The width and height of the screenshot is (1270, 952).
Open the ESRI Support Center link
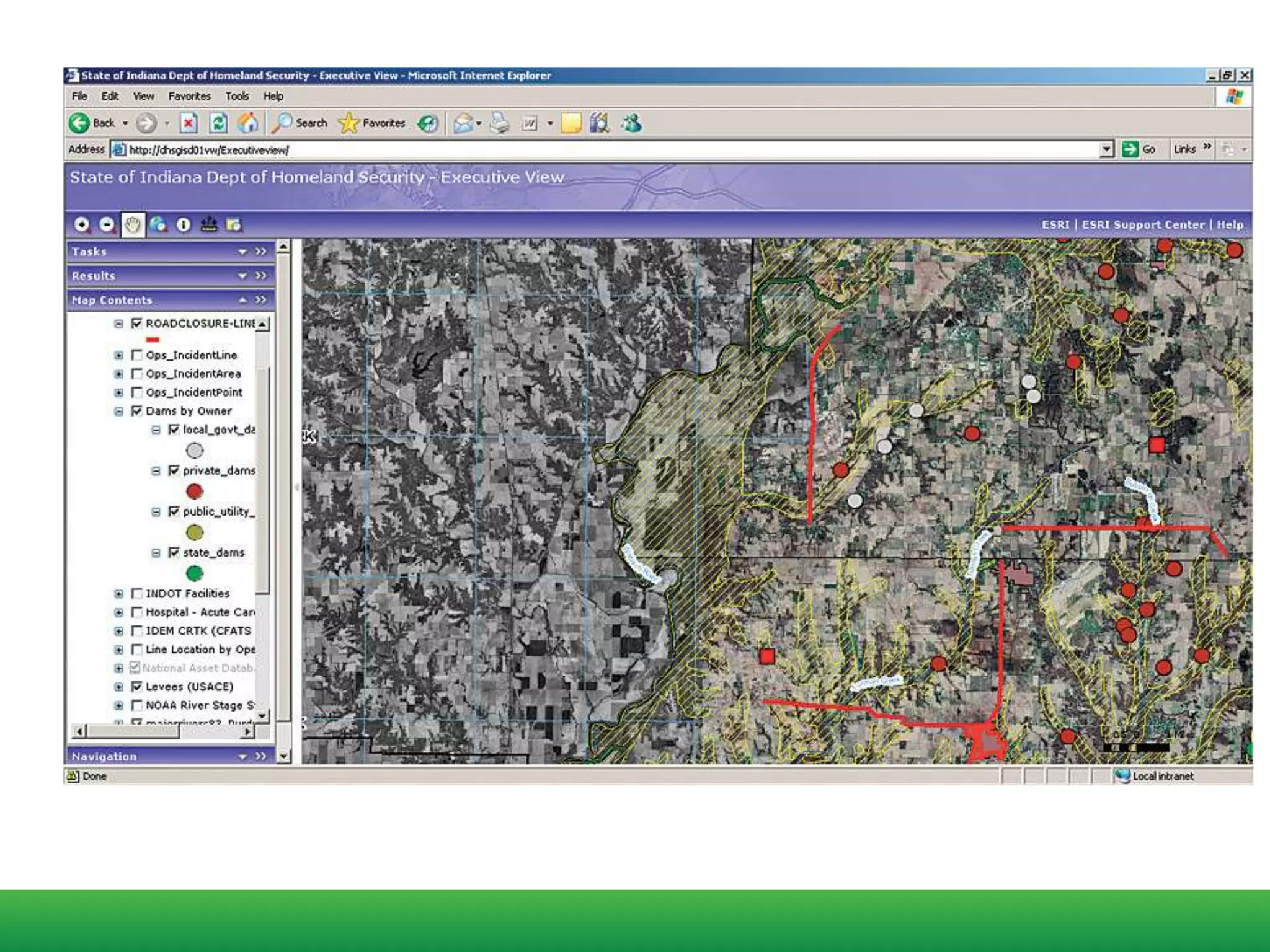pyautogui.click(x=1142, y=224)
